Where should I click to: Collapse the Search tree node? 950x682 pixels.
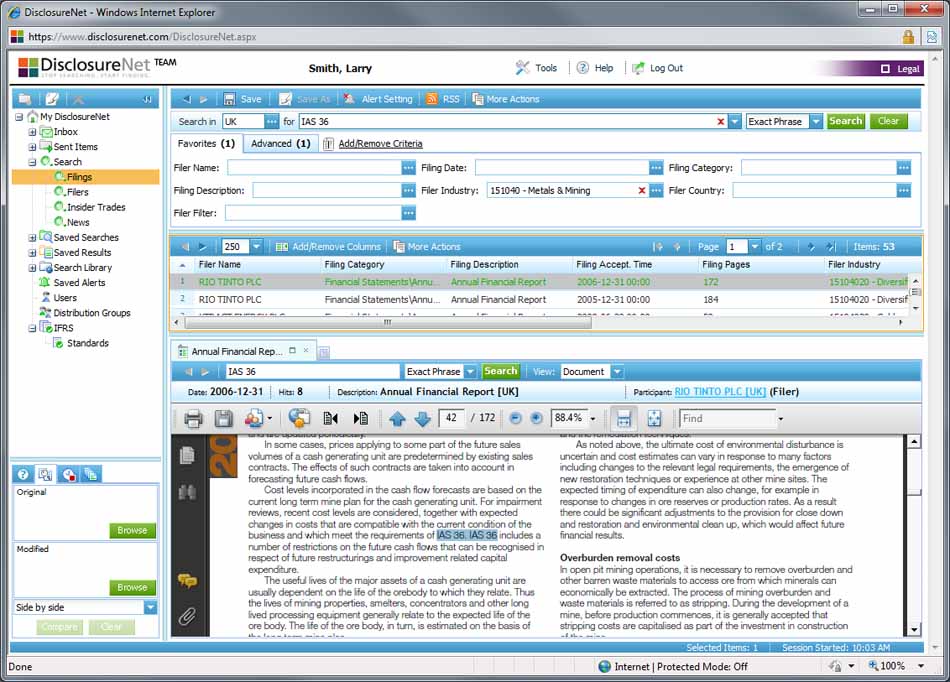(x=32, y=162)
